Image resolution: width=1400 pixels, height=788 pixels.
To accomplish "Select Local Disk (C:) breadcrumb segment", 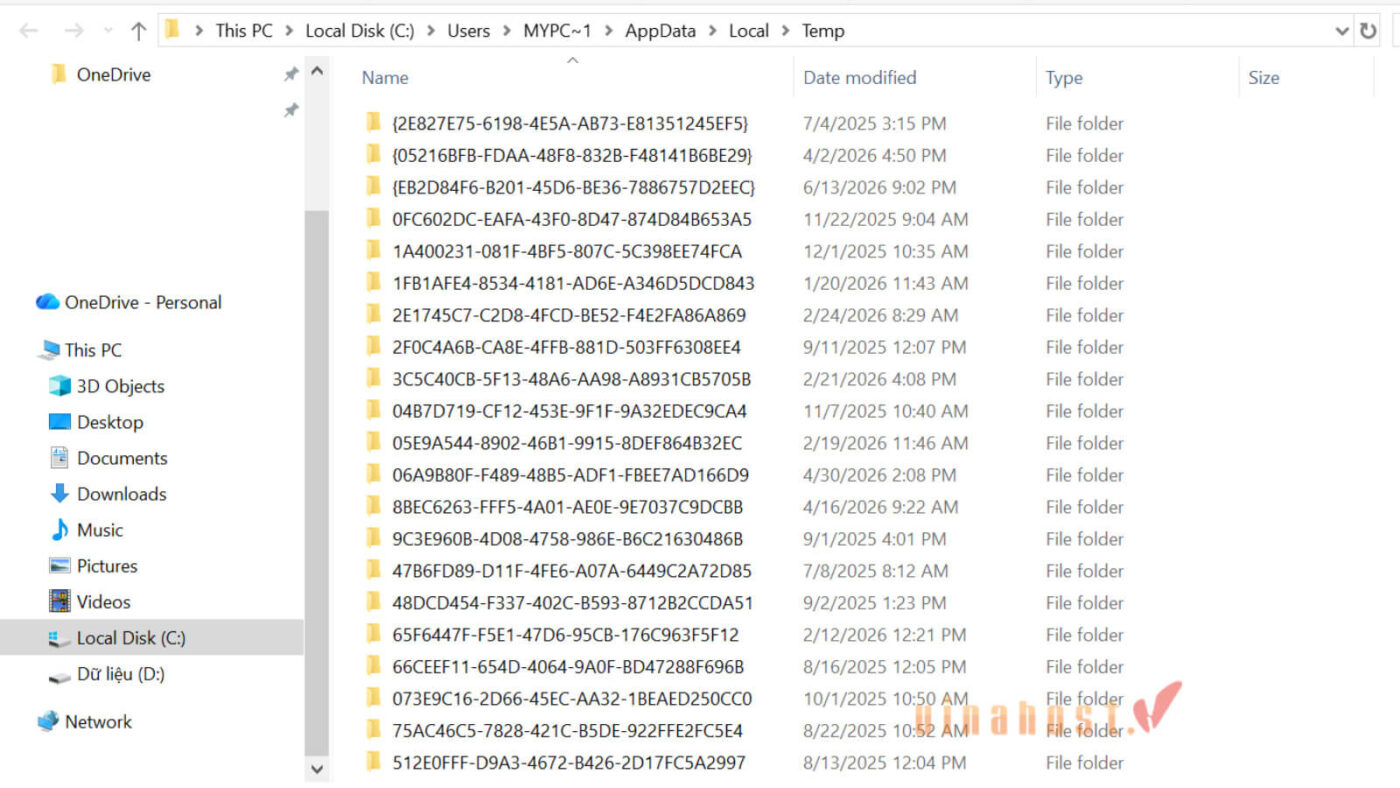I will tap(360, 31).
